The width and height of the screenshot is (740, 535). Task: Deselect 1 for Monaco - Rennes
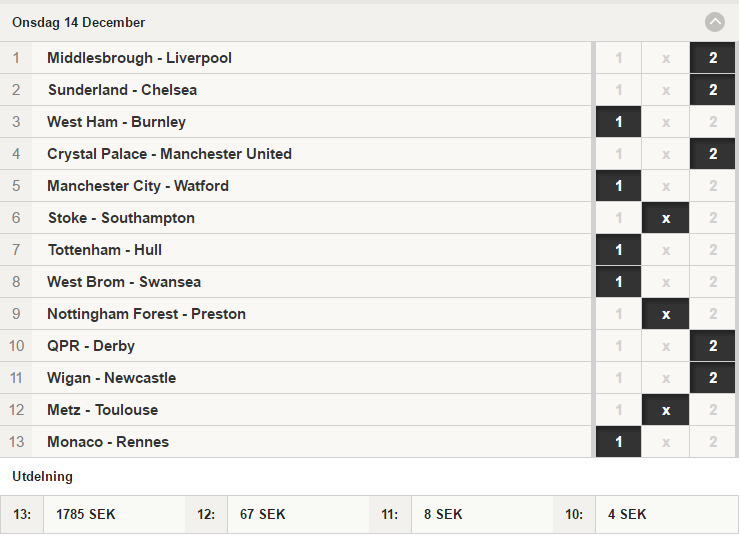pyautogui.click(x=618, y=442)
